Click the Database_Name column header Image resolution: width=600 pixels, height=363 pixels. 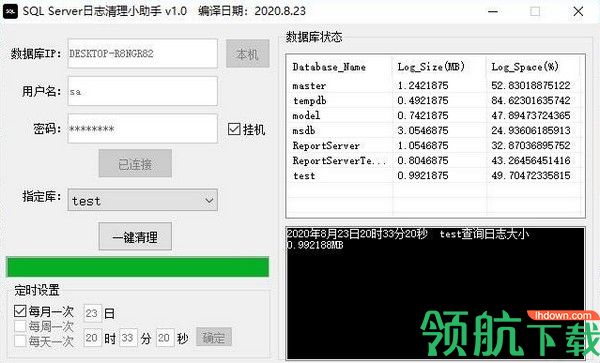pyautogui.click(x=339, y=67)
